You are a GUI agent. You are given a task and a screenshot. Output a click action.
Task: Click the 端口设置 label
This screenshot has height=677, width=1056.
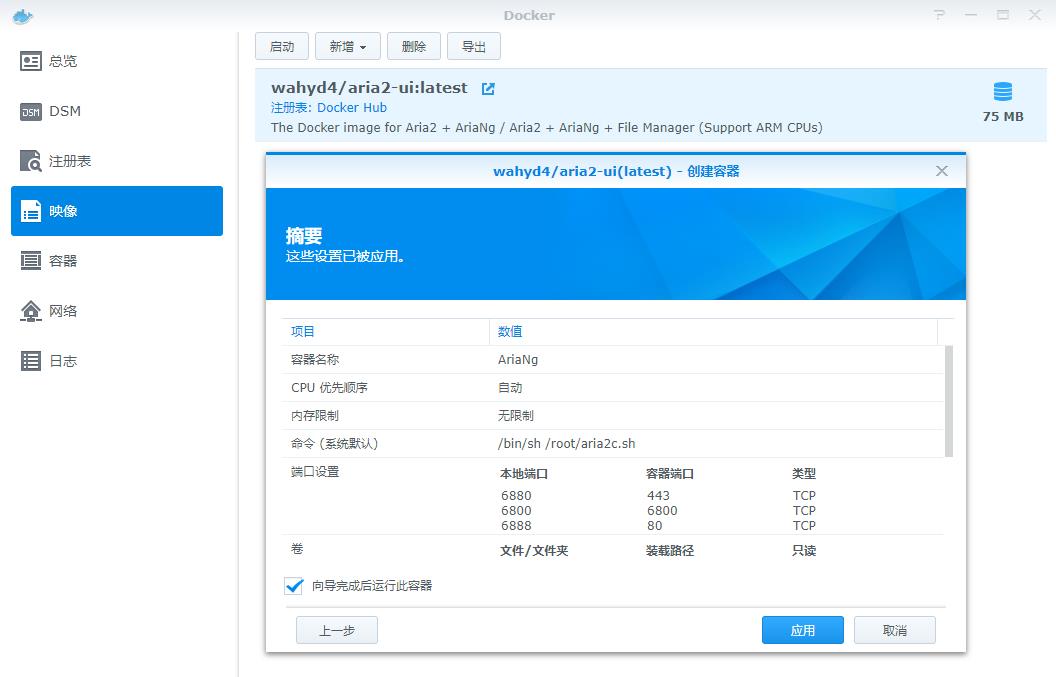(x=315, y=472)
